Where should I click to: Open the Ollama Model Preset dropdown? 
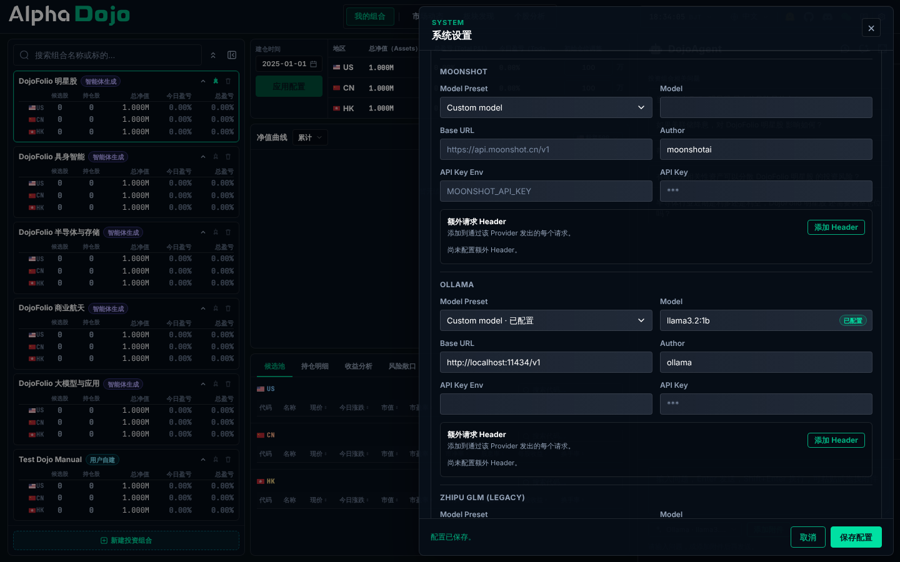point(546,320)
